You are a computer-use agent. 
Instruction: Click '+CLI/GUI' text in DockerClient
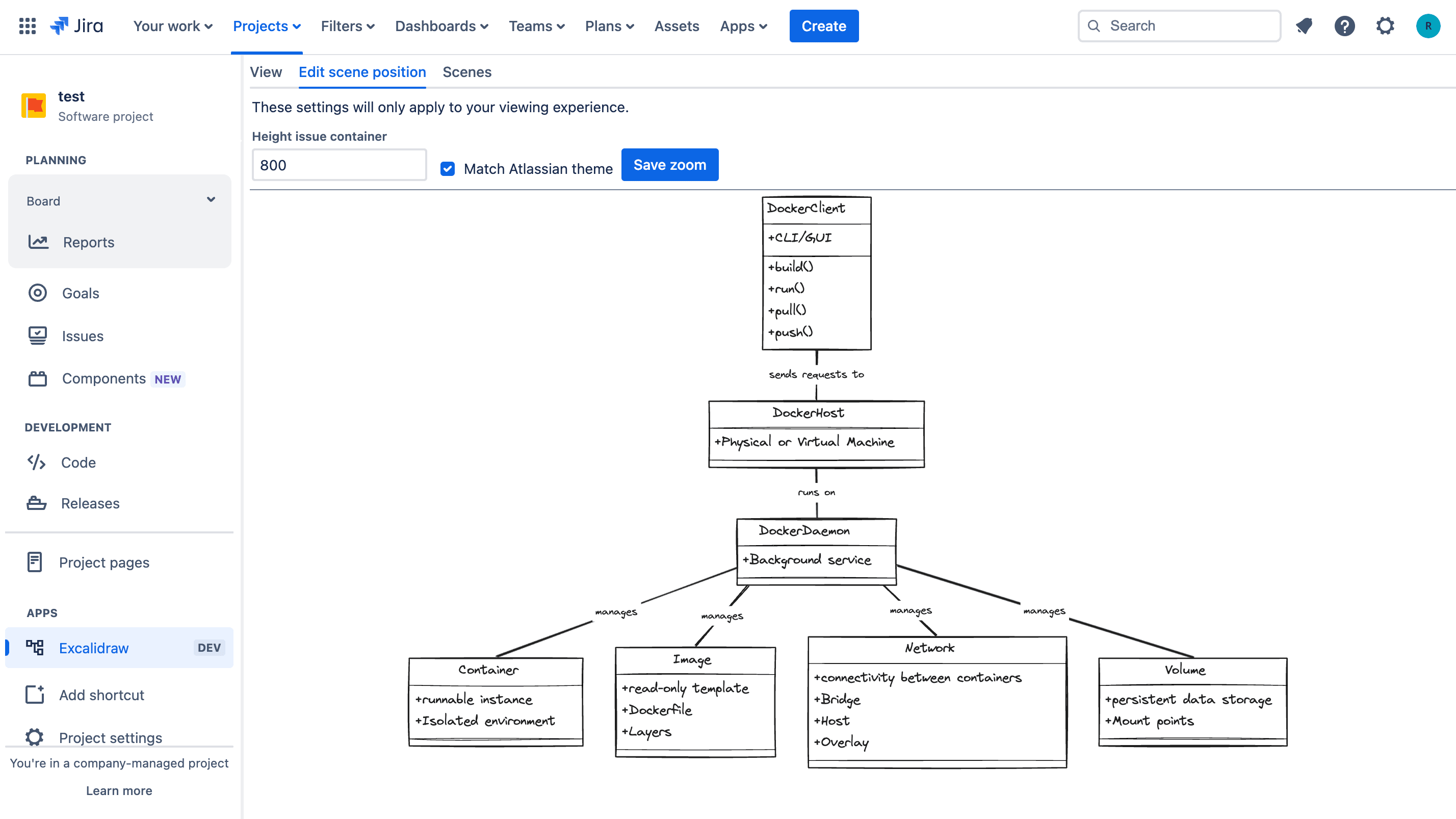pos(799,238)
